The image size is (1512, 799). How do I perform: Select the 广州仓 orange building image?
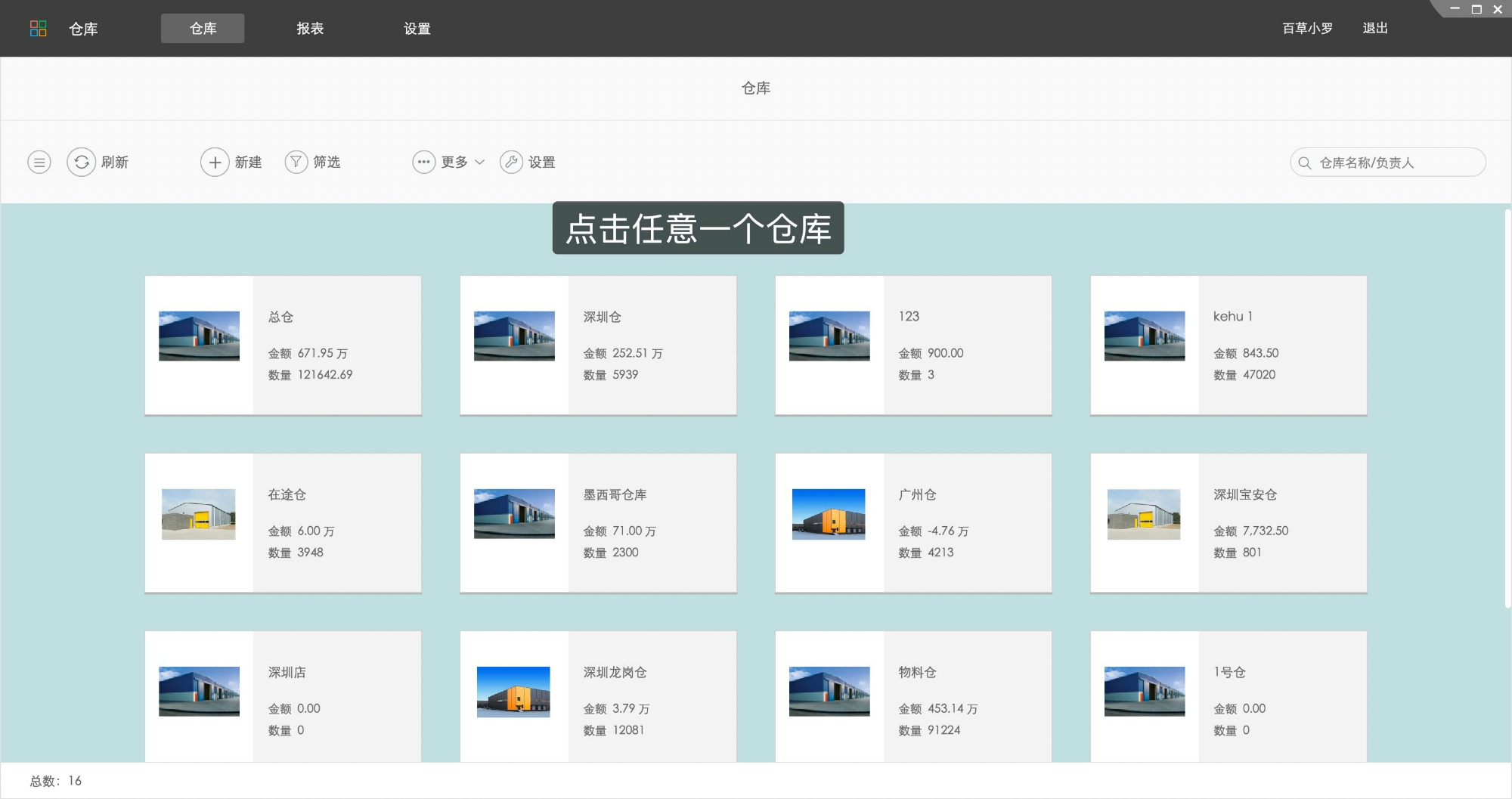point(829,514)
